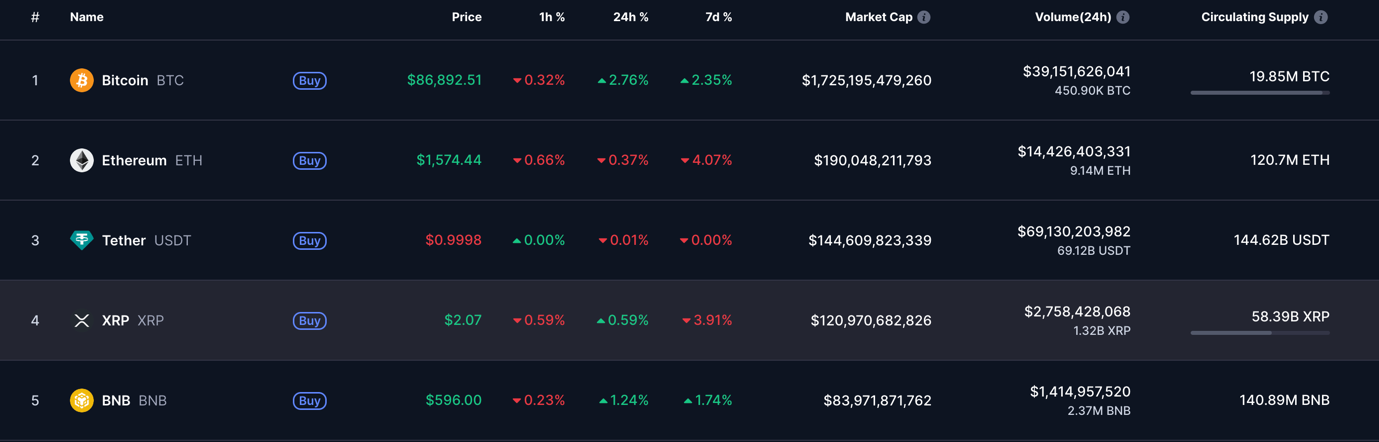
Task: Open the Bitcoin name link
Action: click(125, 80)
